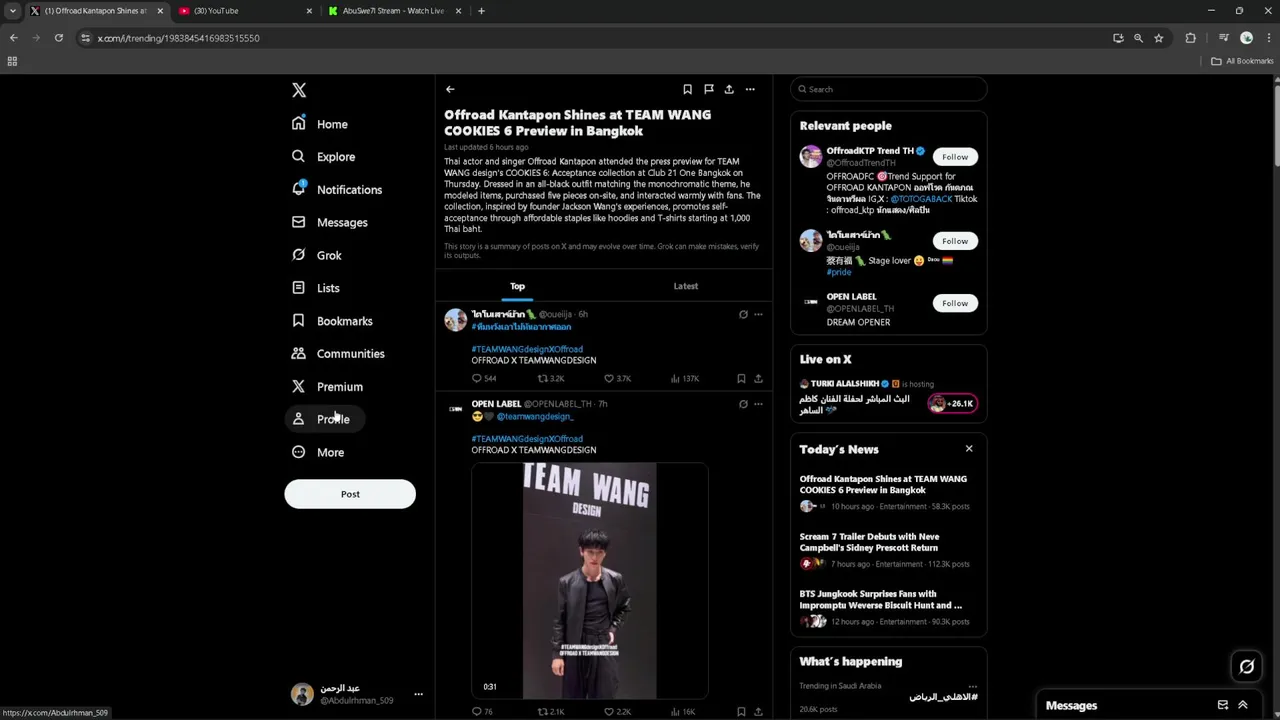Image resolution: width=1280 pixels, height=720 pixels.
Task: Open browser extensions puzzle icon
Action: [1190, 38]
